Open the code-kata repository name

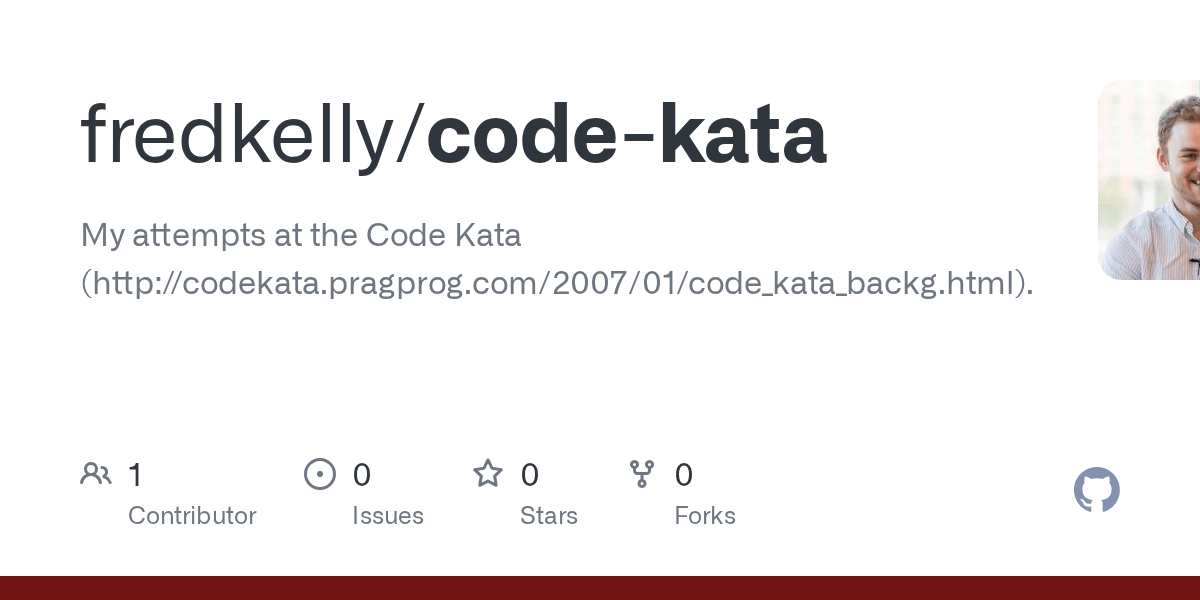pyautogui.click(x=627, y=135)
